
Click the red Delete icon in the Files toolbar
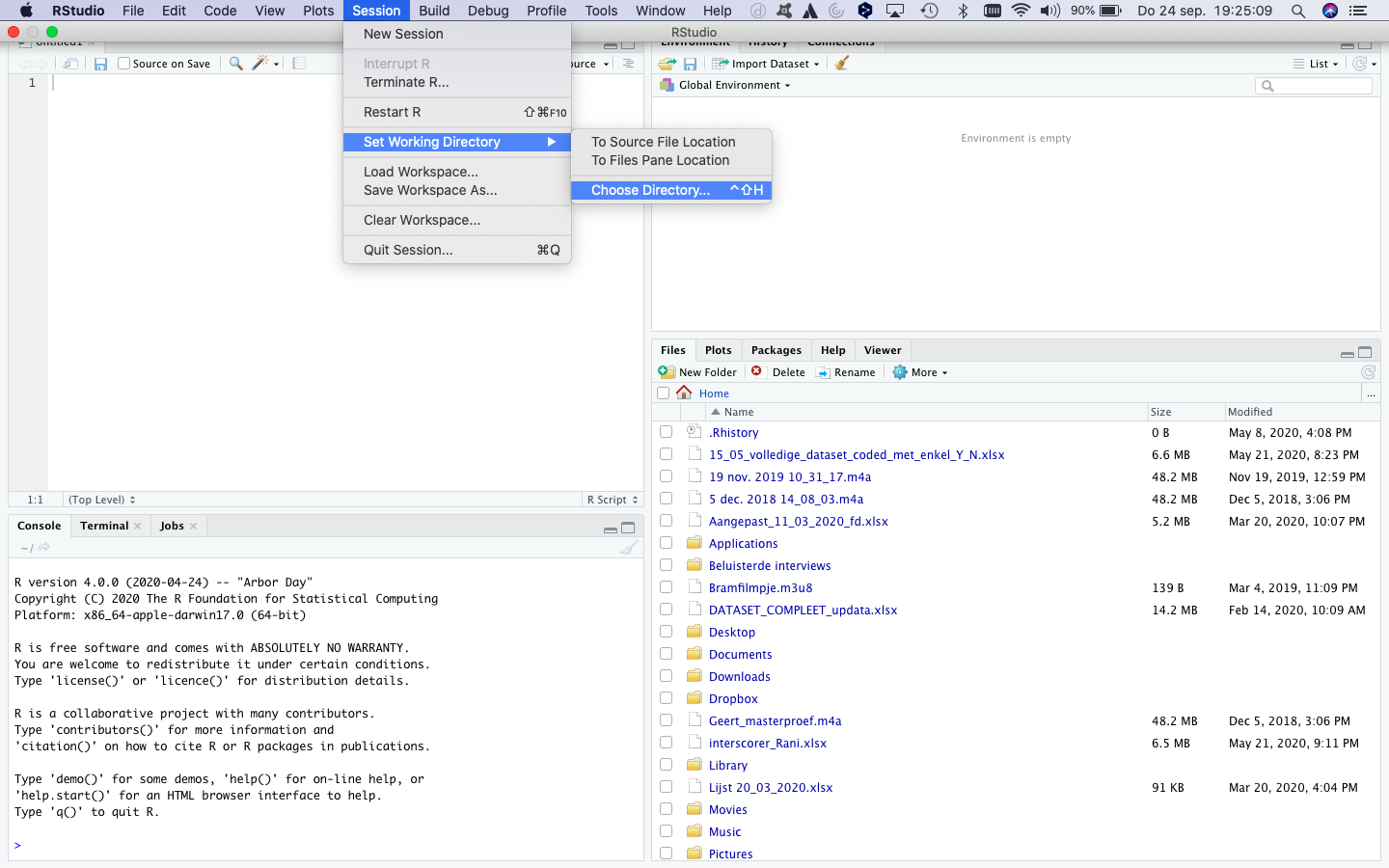[756, 371]
